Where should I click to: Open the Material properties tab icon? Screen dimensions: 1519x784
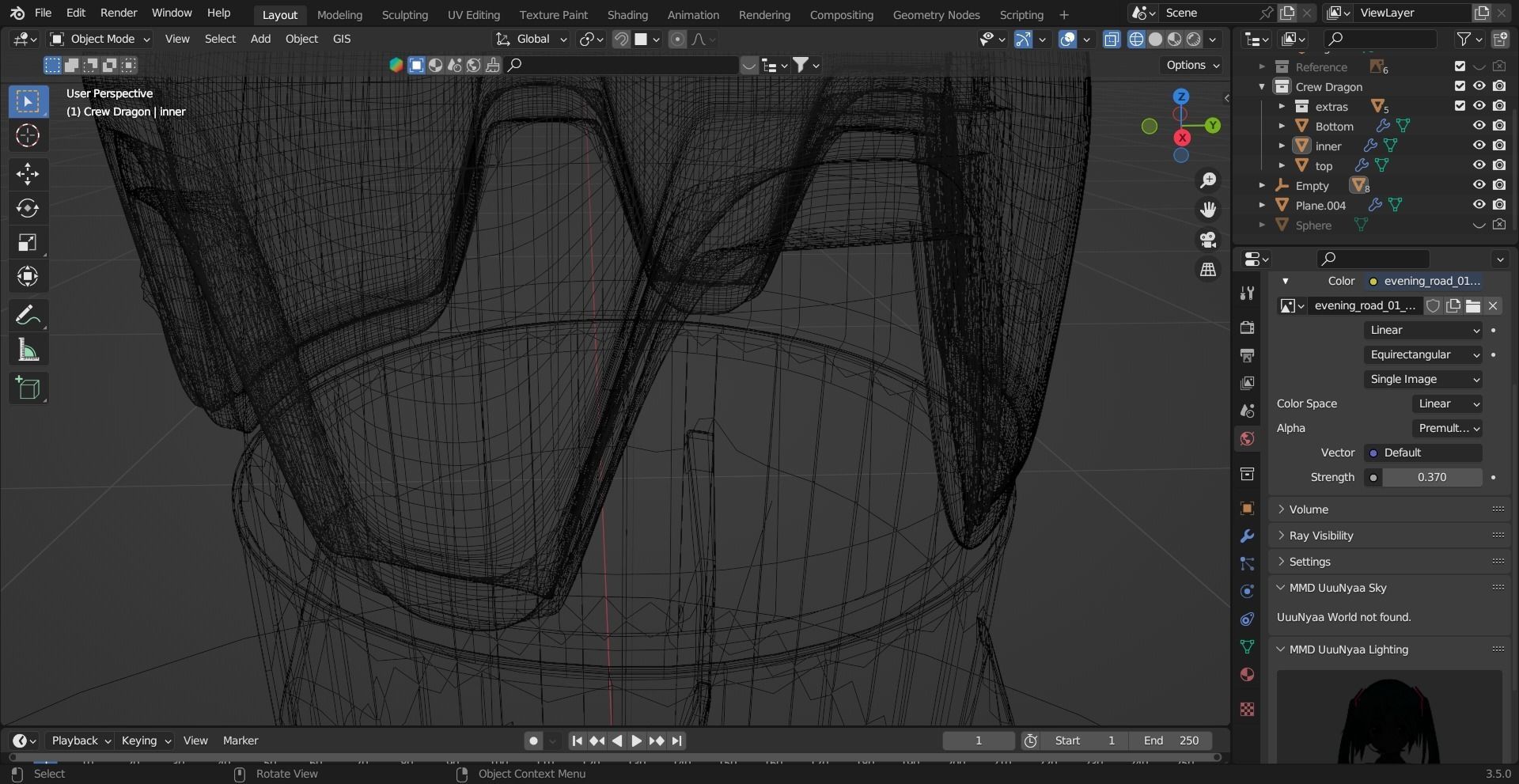(x=1248, y=675)
